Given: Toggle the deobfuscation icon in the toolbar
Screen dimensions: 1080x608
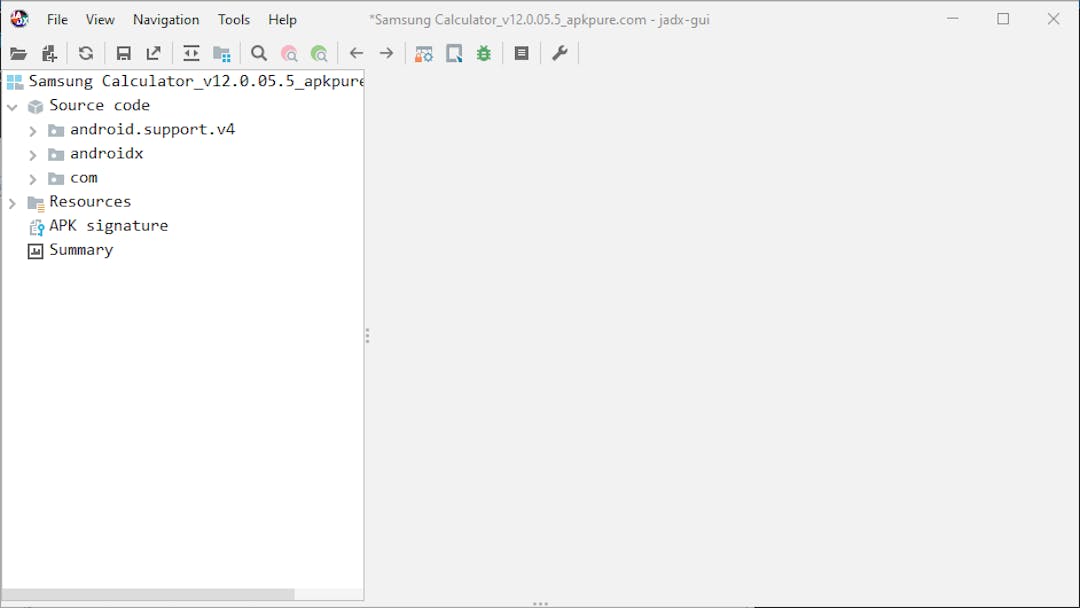Looking at the screenshot, I should [424, 54].
